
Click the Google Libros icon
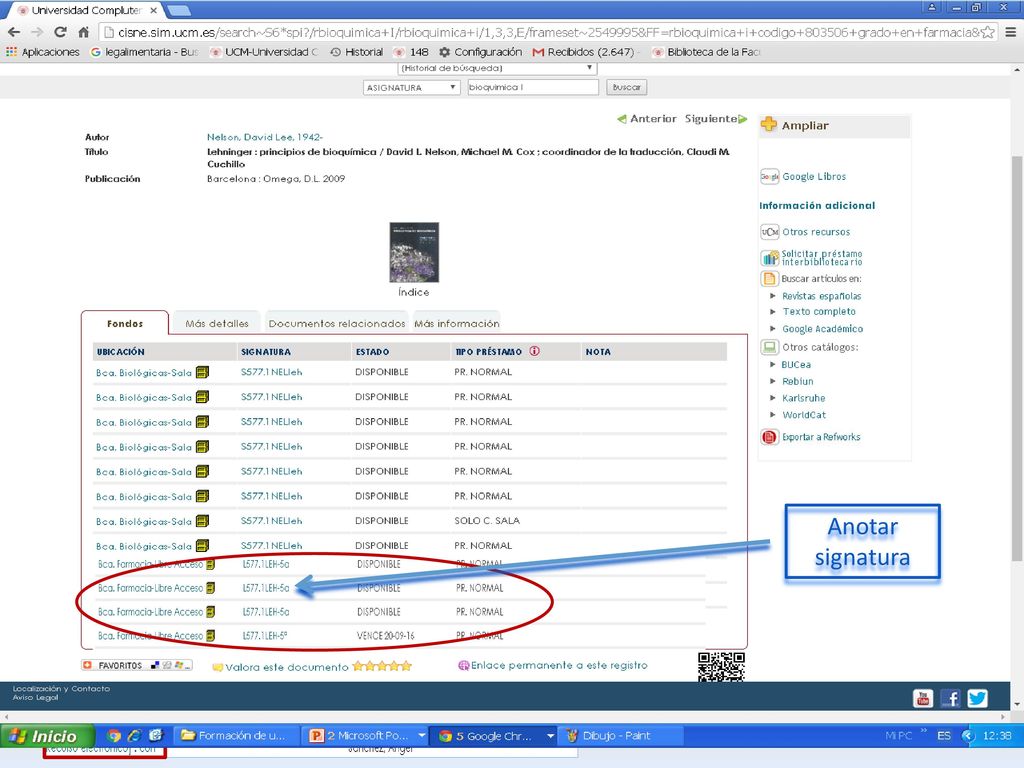pos(769,176)
